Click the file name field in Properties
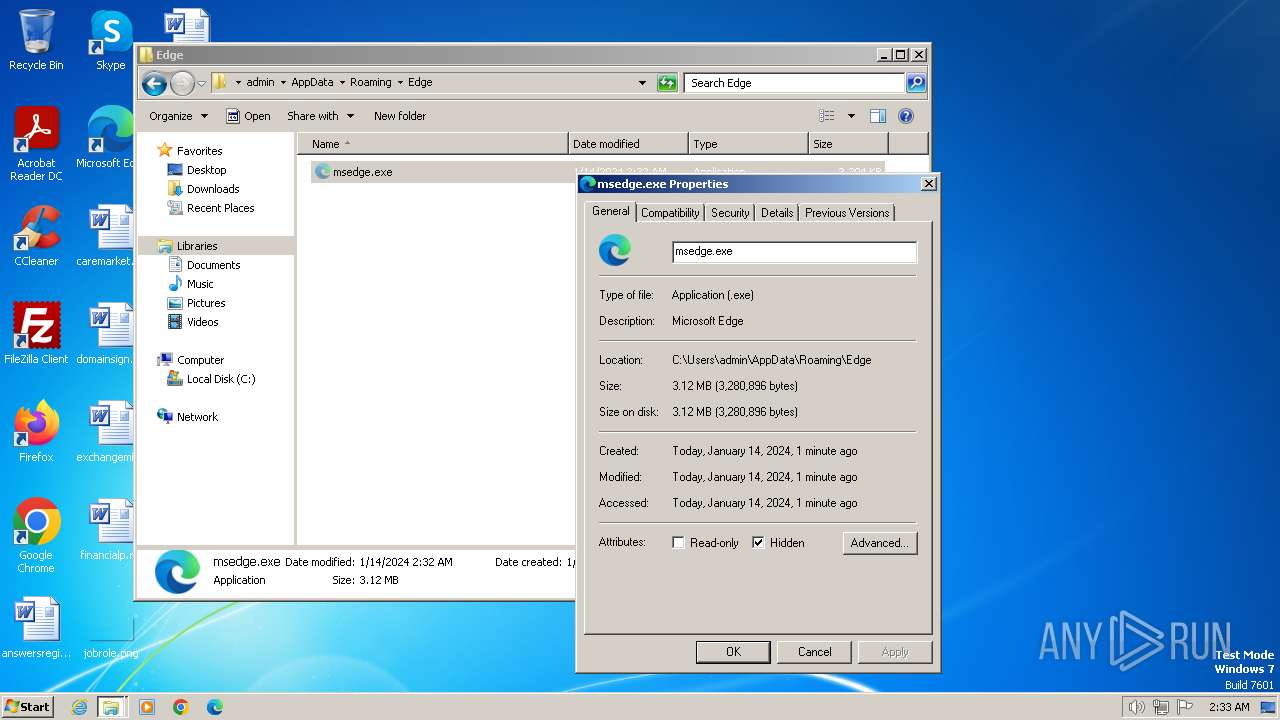 [794, 252]
